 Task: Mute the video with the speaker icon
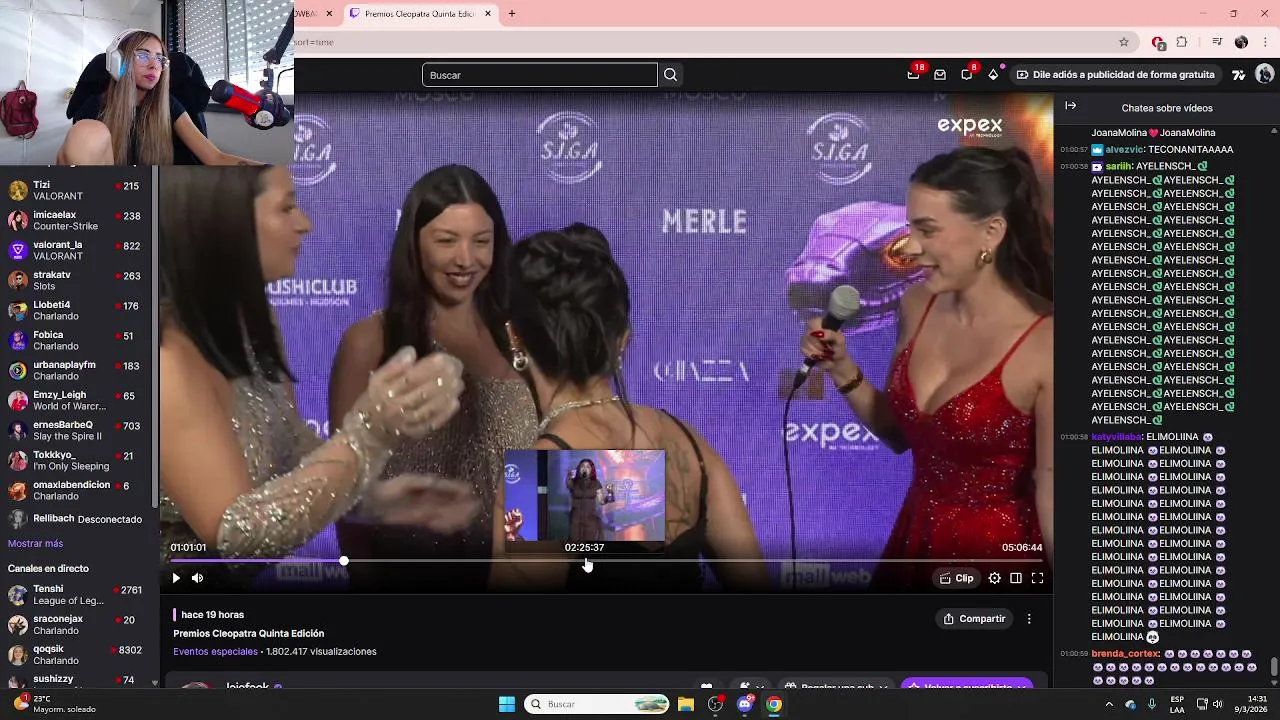click(x=197, y=578)
